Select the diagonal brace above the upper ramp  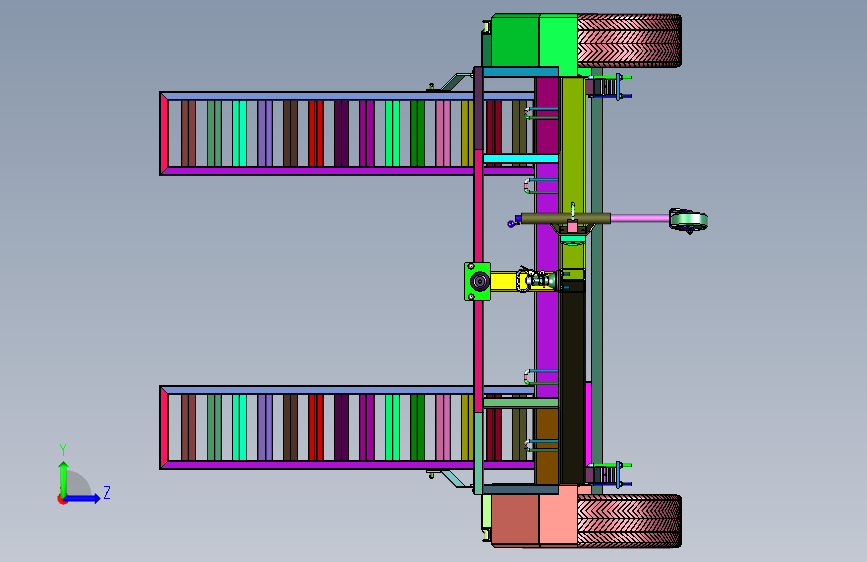pos(456,81)
